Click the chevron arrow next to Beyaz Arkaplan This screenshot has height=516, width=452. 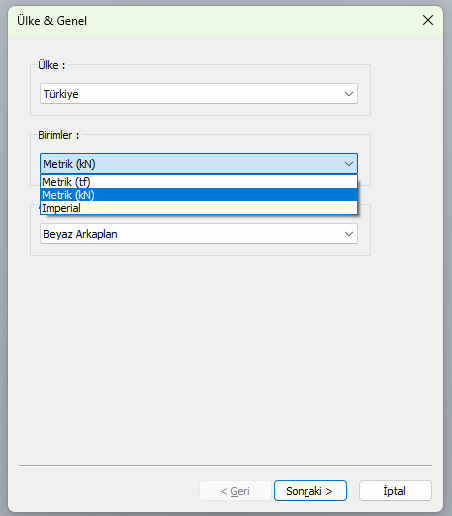point(349,234)
